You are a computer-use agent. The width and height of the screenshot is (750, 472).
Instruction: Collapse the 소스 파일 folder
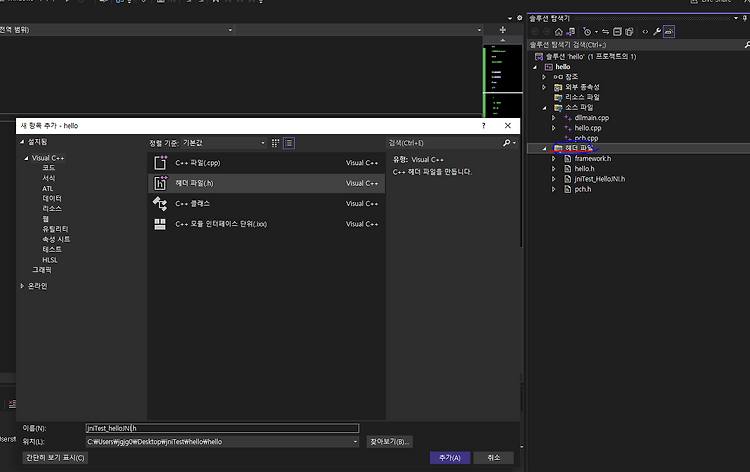coord(544,108)
